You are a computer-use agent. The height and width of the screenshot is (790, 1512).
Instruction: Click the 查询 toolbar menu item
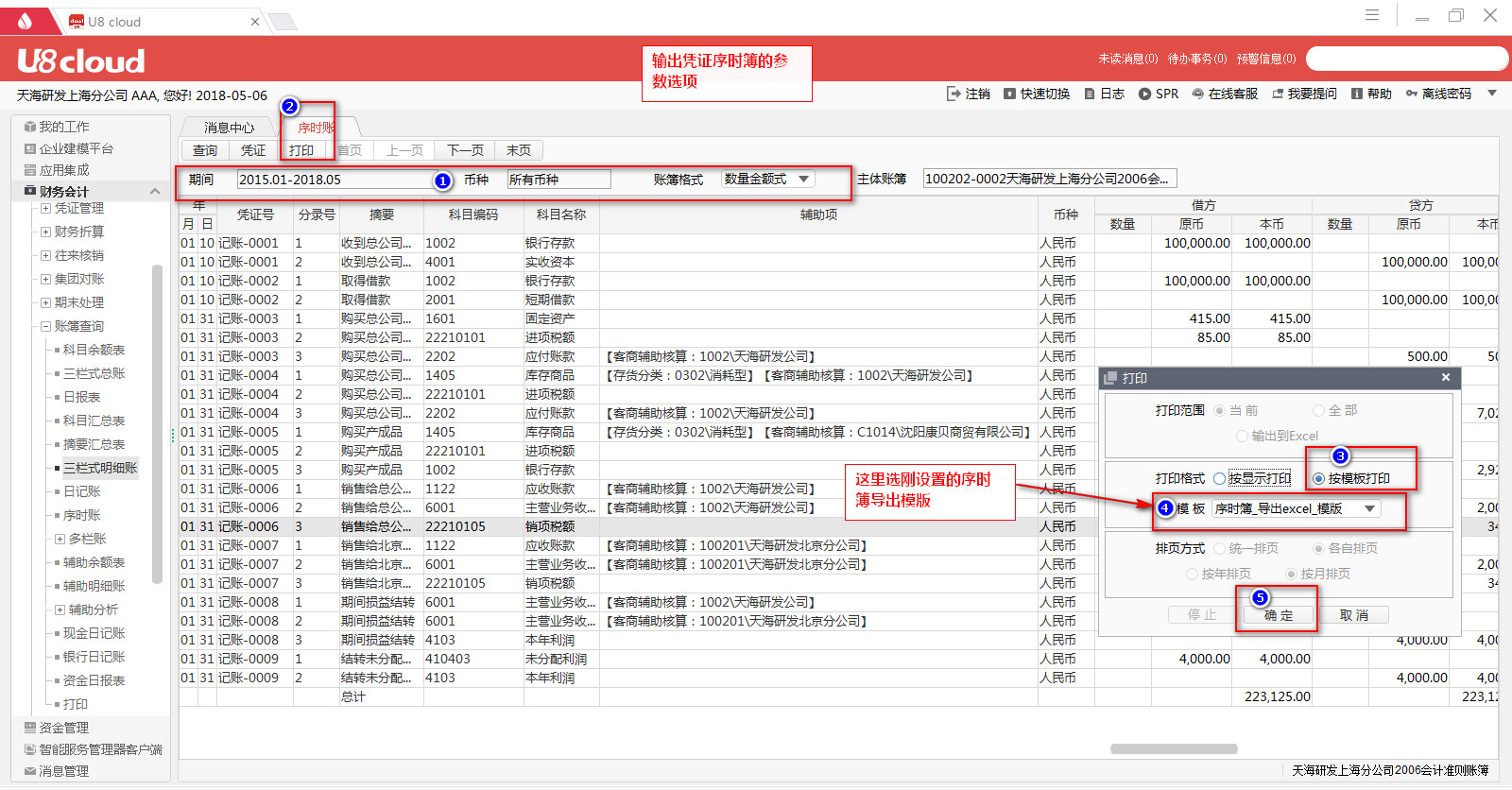pyautogui.click(x=205, y=150)
